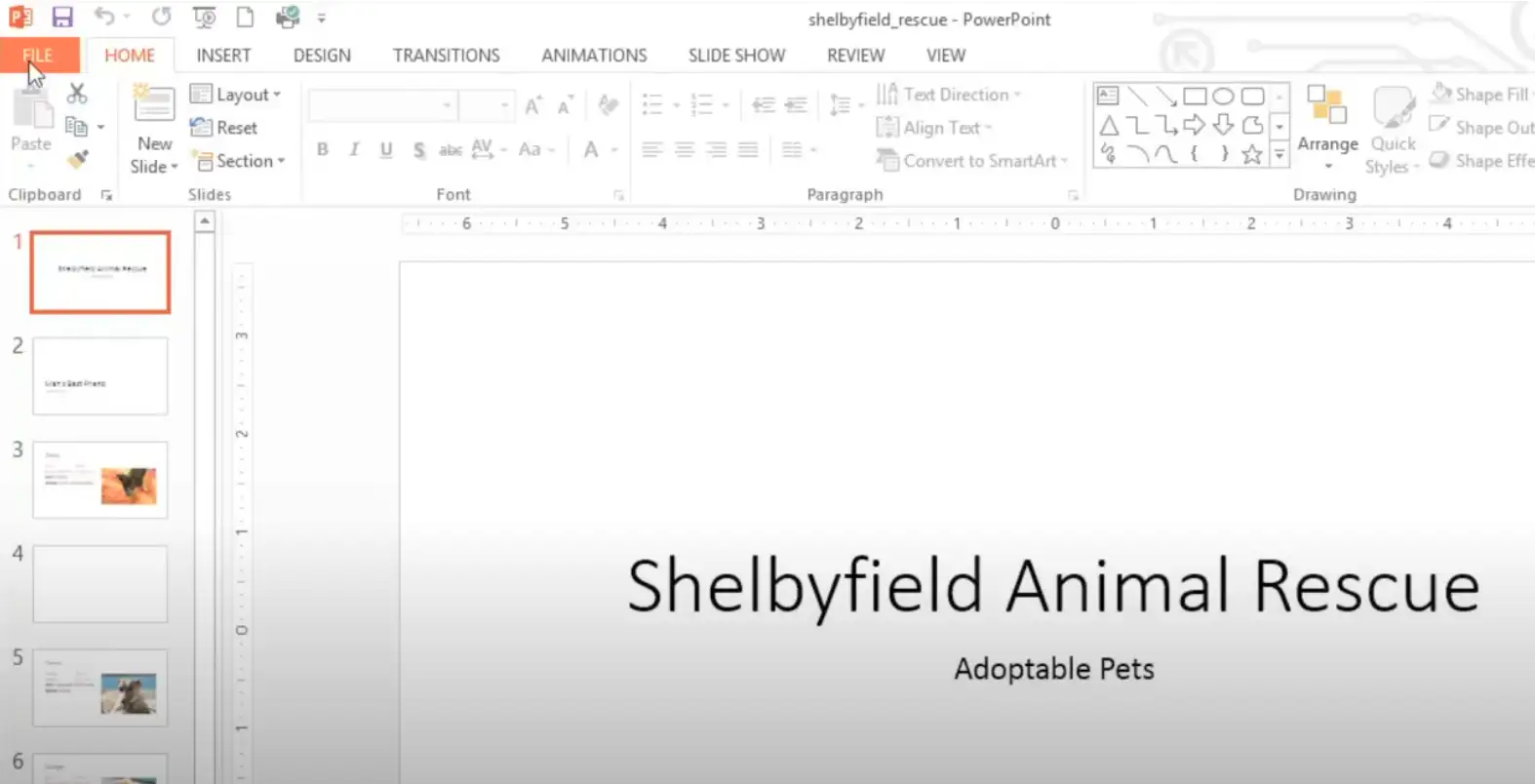This screenshot has width=1535, height=784.
Task: Click the Cut scissors icon
Action: [x=77, y=94]
